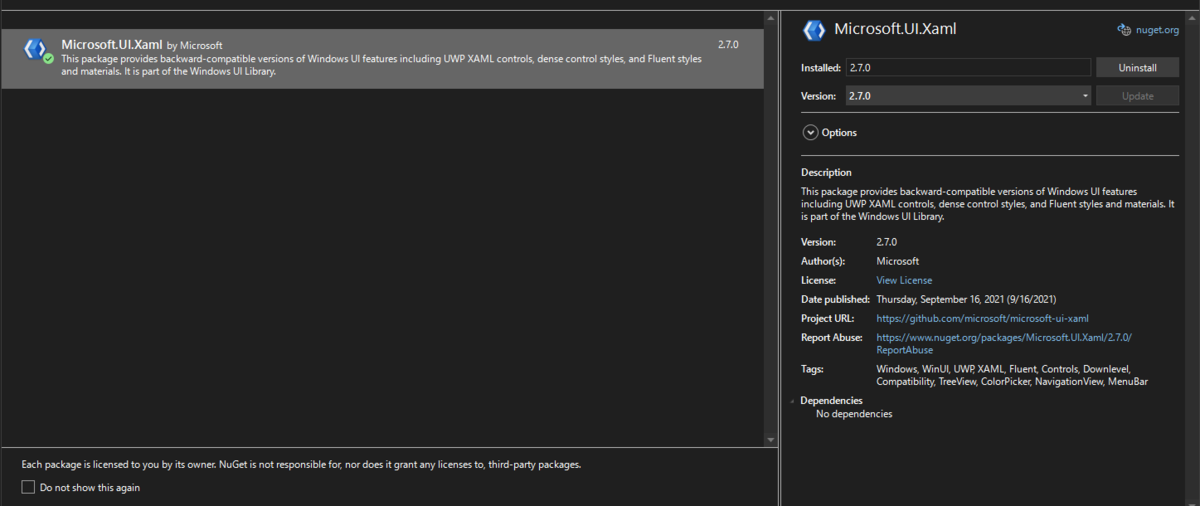The height and width of the screenshot is (506, 1200).
Task: Click the nuget.org globe icon
Action: coord(1124,30)
